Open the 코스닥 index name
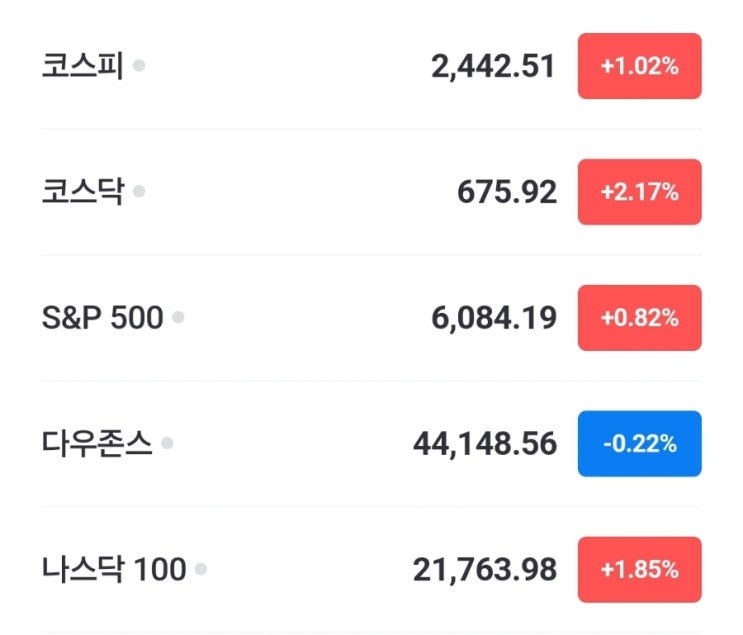Image resolution: width=743 pixels, height=635 pixels. pos(82,191)
